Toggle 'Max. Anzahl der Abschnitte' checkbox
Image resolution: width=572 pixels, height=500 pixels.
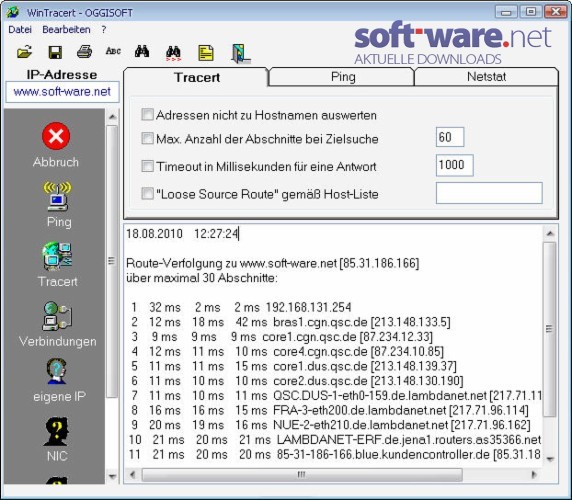pos(147,138)
